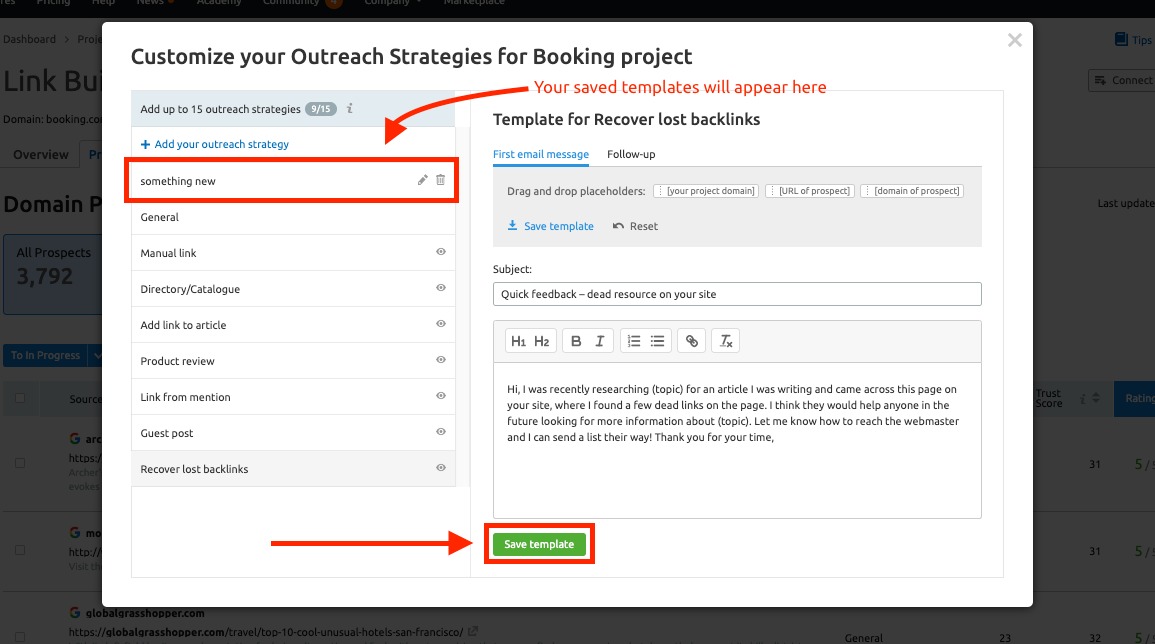Click the undo arrow icon beside Reset
Screen dimensions: 1155x644
618,226
